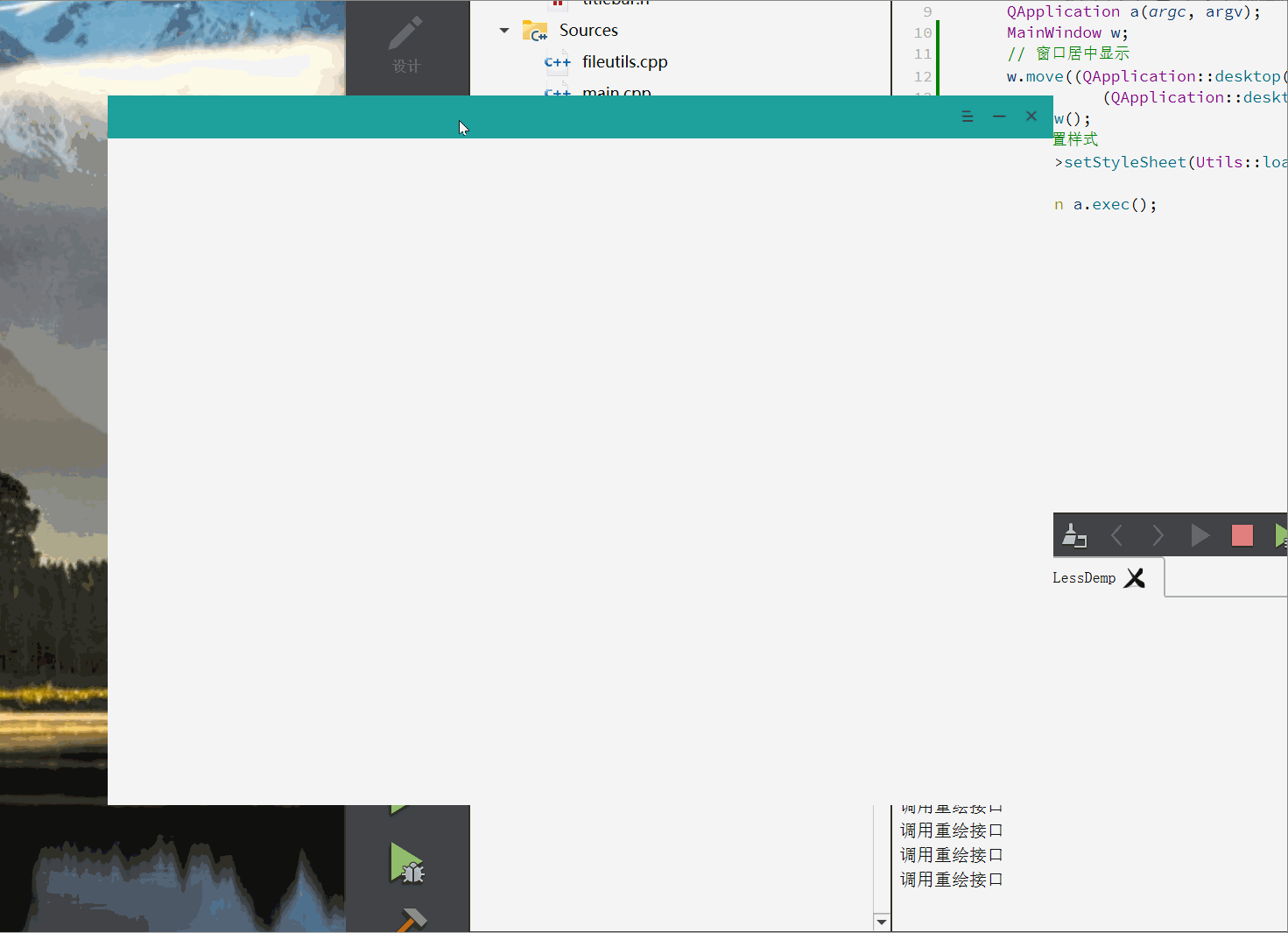Collapse the Sources folder using its chevron

(503, 29)
